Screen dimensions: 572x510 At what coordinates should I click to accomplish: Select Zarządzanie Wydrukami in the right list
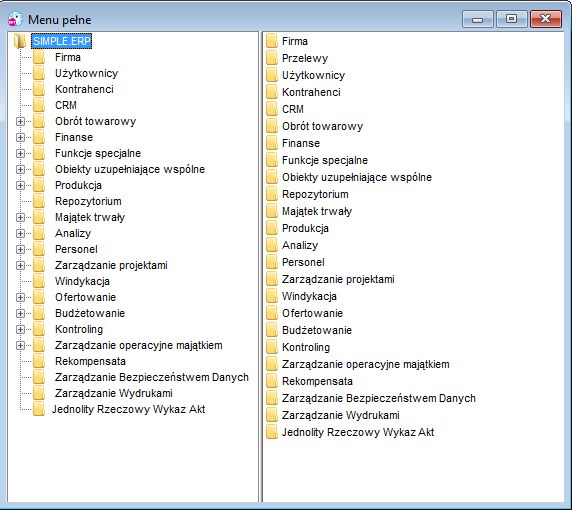(x=341, y=415)
